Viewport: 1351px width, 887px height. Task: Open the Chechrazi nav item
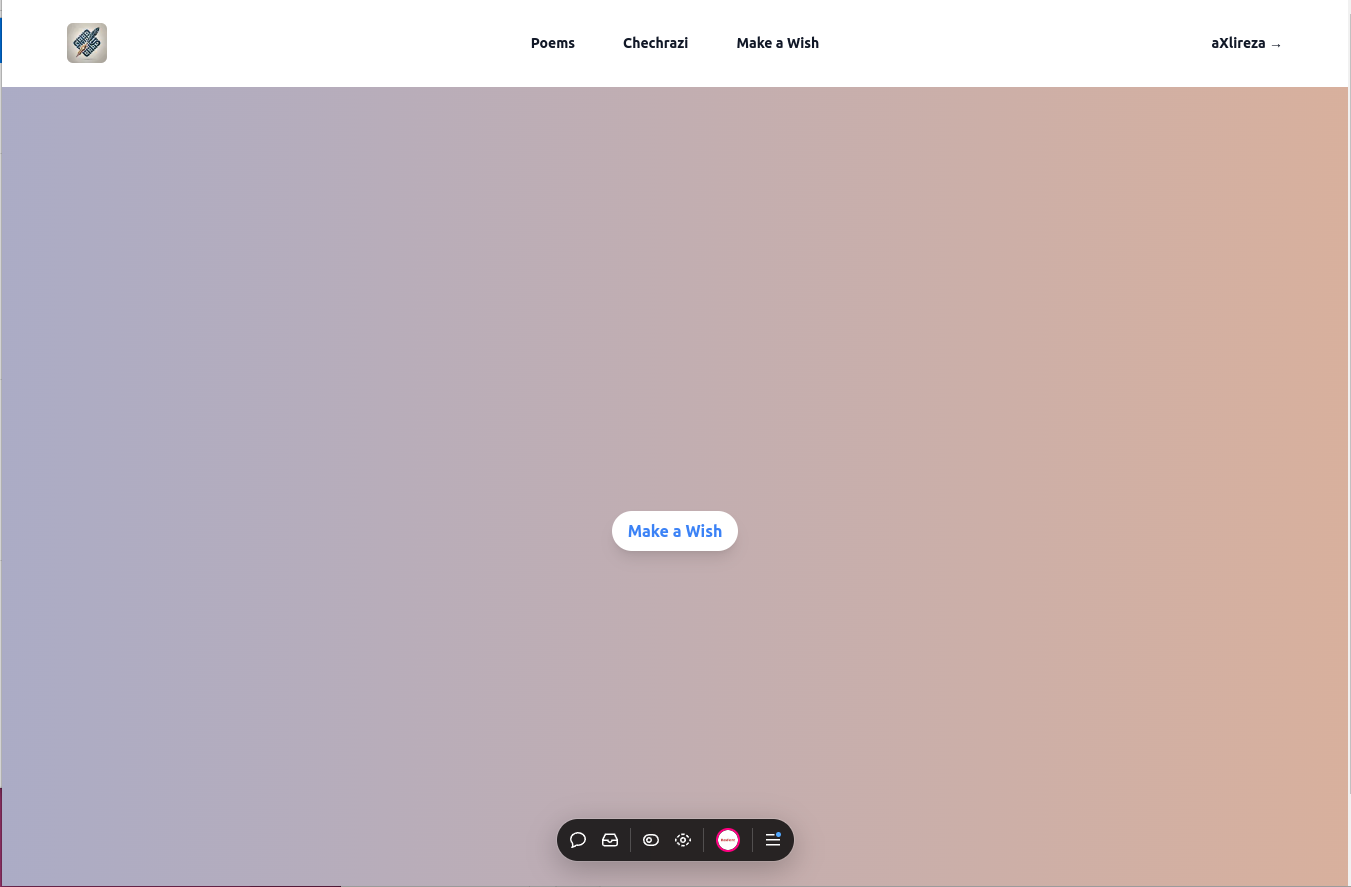pyautogui.click(x=655, y=43)
